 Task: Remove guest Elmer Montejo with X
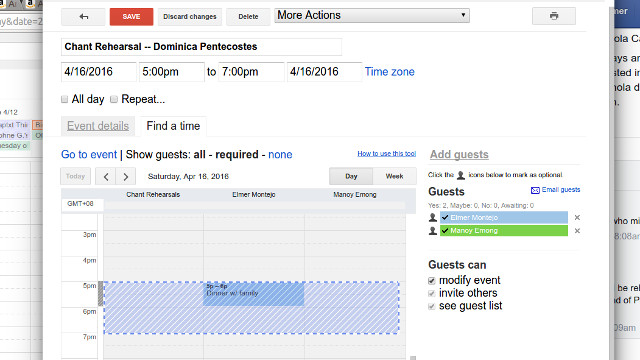[x=577, y=218]
